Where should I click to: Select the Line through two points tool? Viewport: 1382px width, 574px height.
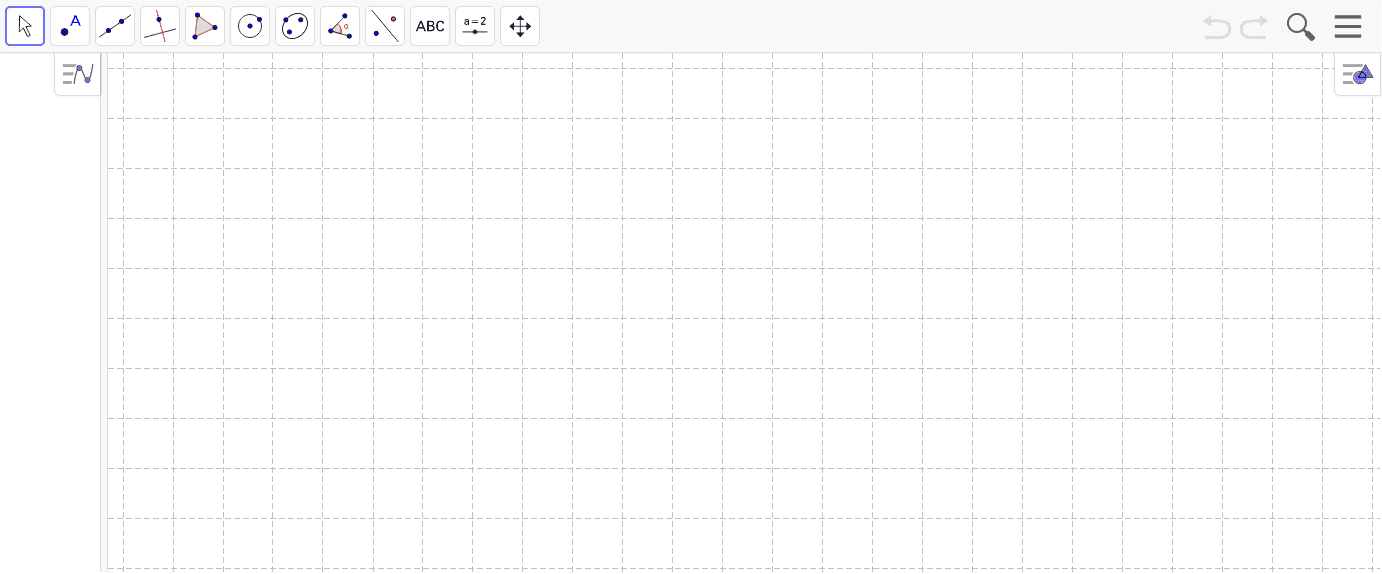tap(115, 26)
